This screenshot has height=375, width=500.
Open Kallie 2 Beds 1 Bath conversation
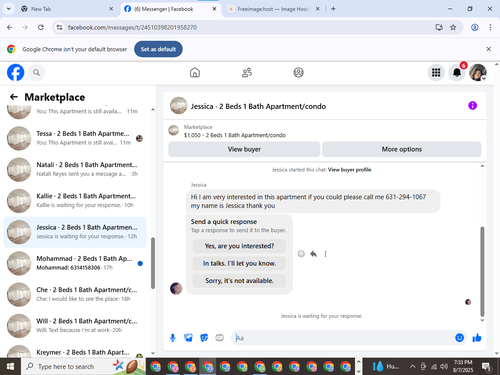[75, 201]
